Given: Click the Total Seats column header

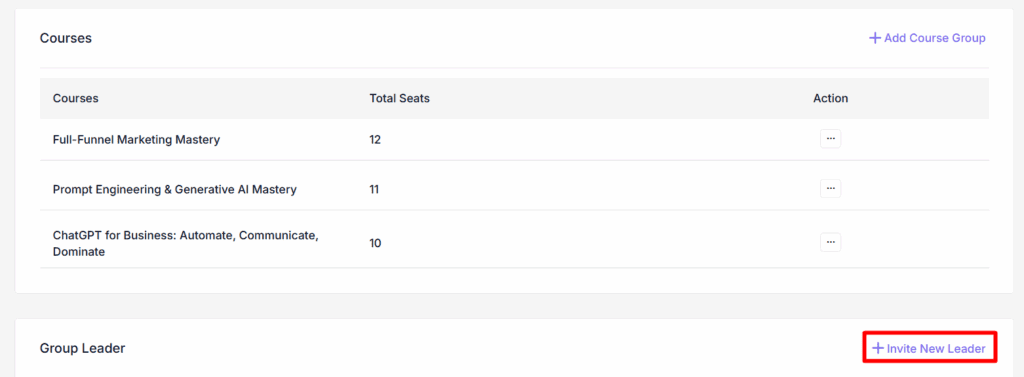Looking at the screenshot, I should [x=399, y=98].
